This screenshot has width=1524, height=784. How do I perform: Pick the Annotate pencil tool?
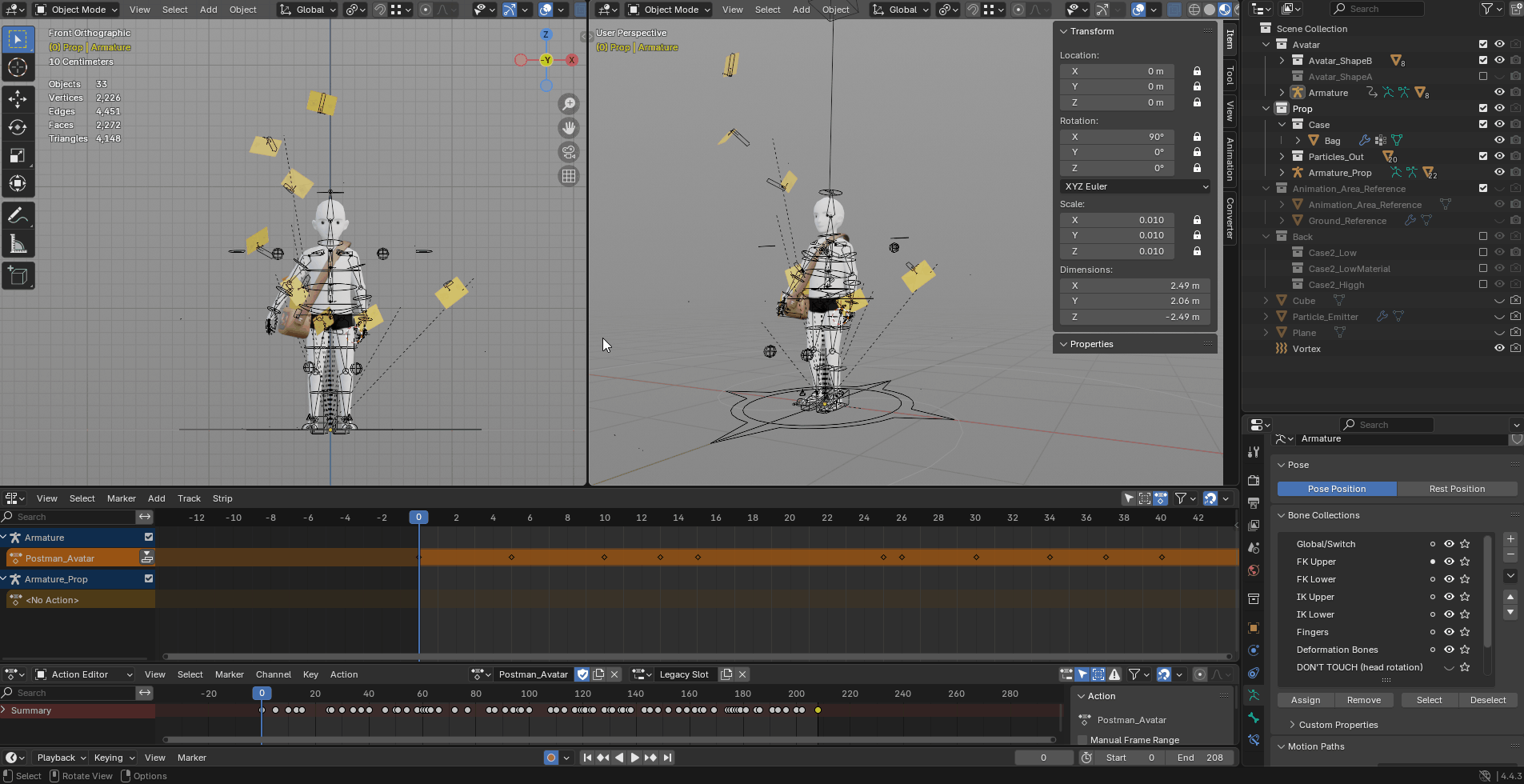pyautogui.click(x=18, y=215)
